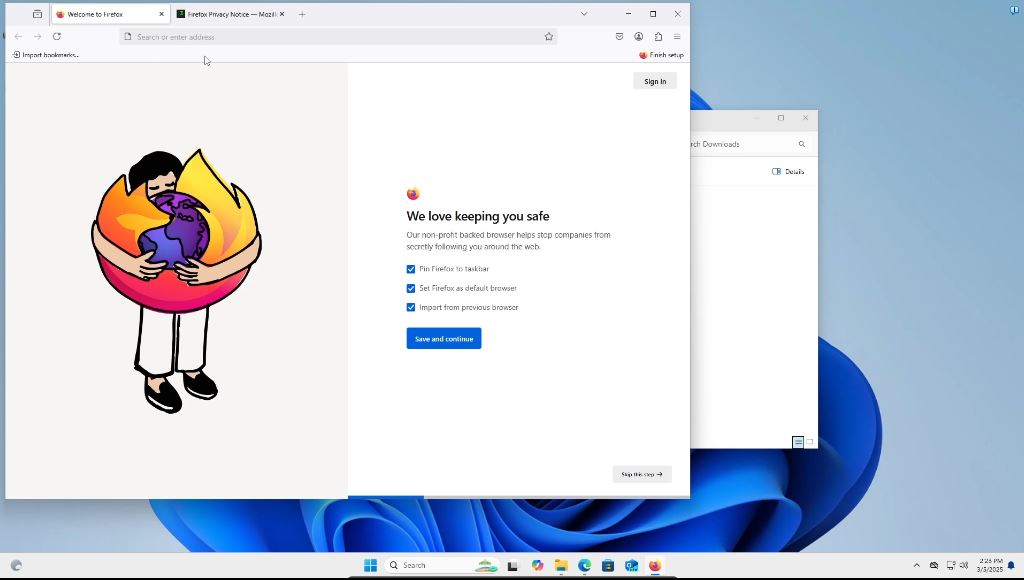Uncheck Import from previous browser
This screenshot has width=1024, height=580.
coord(411,307)
